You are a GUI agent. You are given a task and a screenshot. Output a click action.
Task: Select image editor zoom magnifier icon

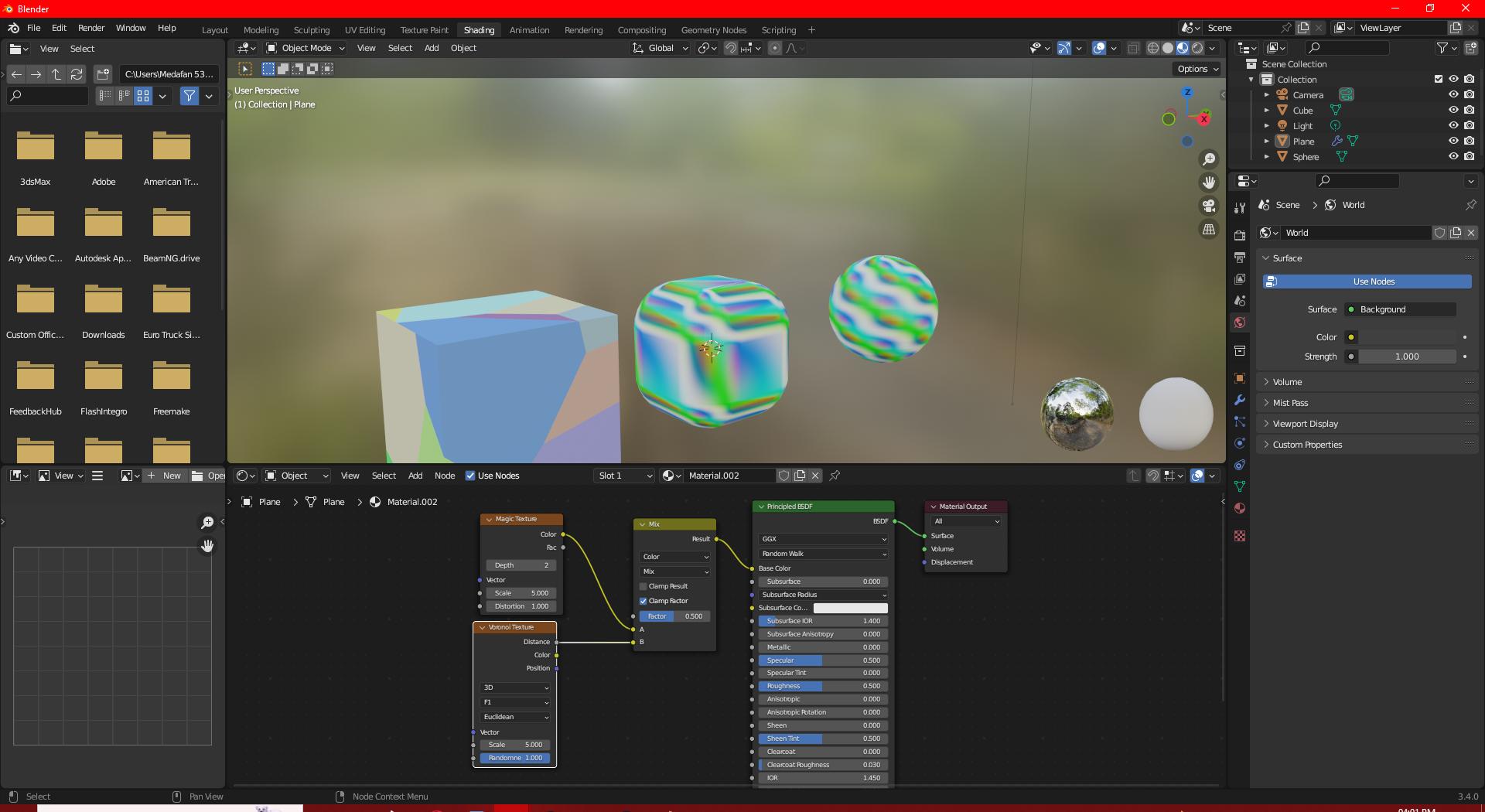pos(207,523)
